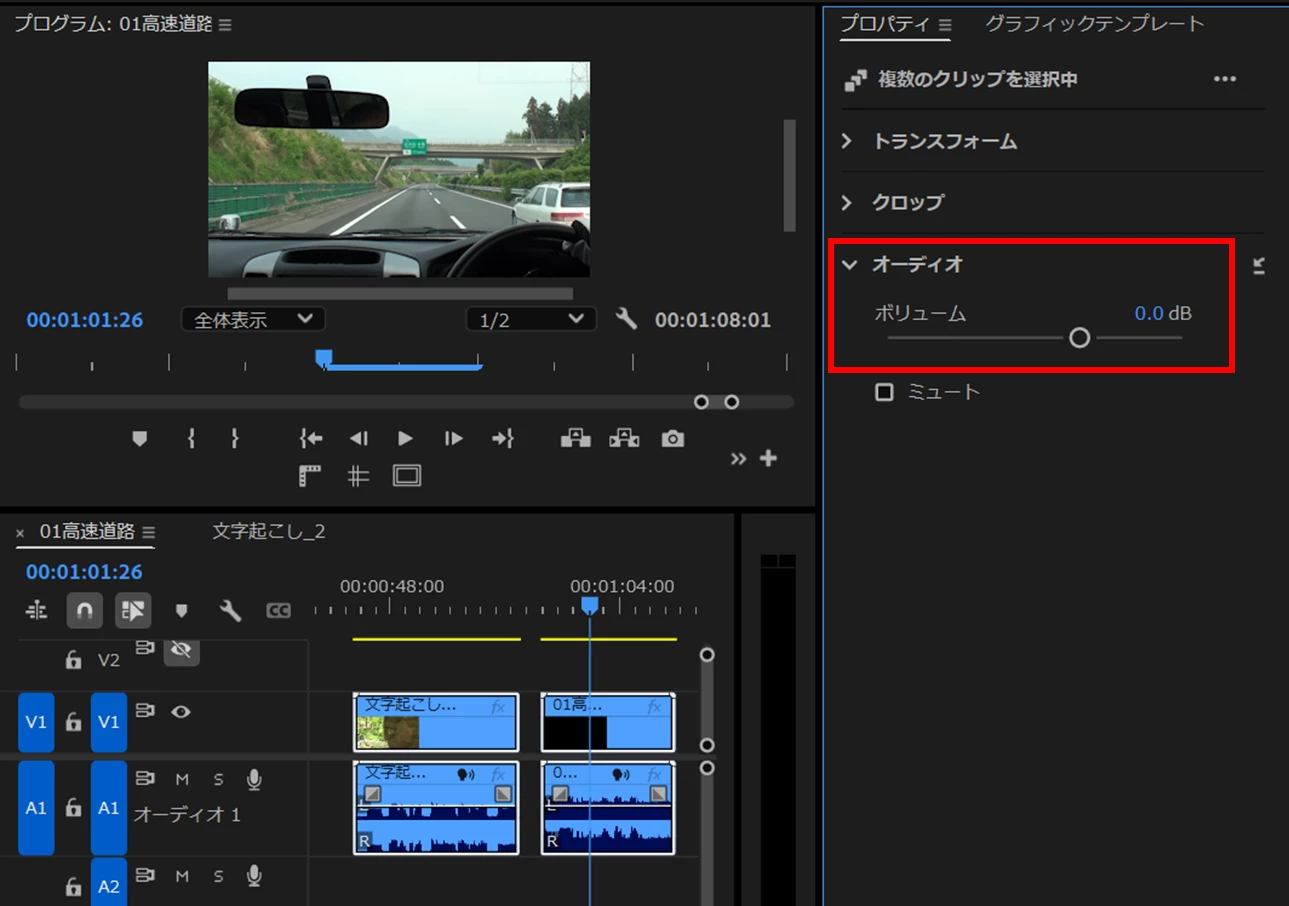Open the プロパティ panel menu icon
Screen dimensions: 1289x906
(x=944, y=24)
